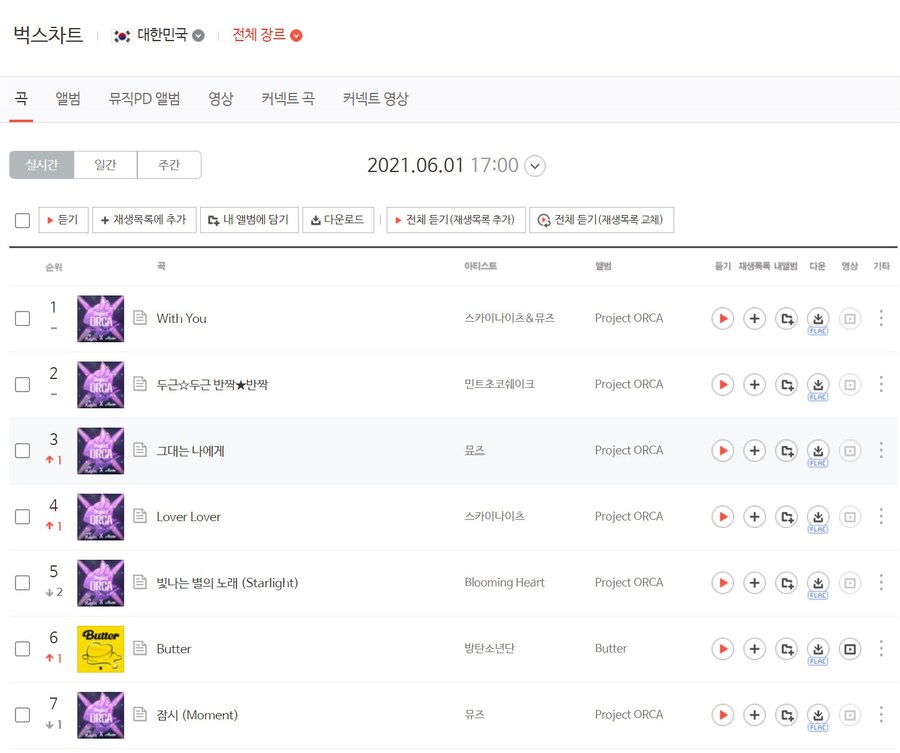Switch the chart to 일간 view

(x=105, y=164)
